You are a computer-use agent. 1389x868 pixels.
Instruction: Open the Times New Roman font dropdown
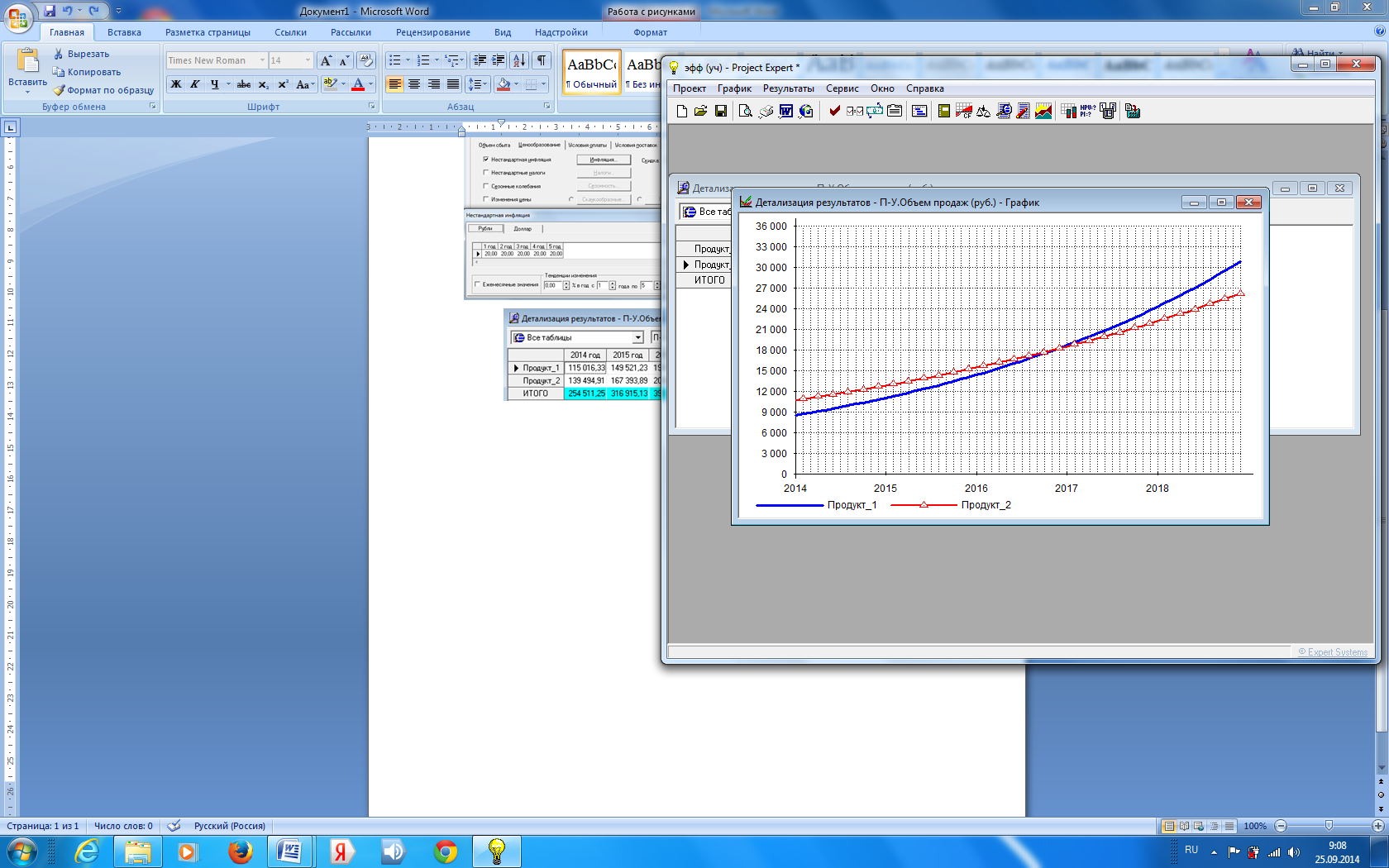click(x=262, y=60)
